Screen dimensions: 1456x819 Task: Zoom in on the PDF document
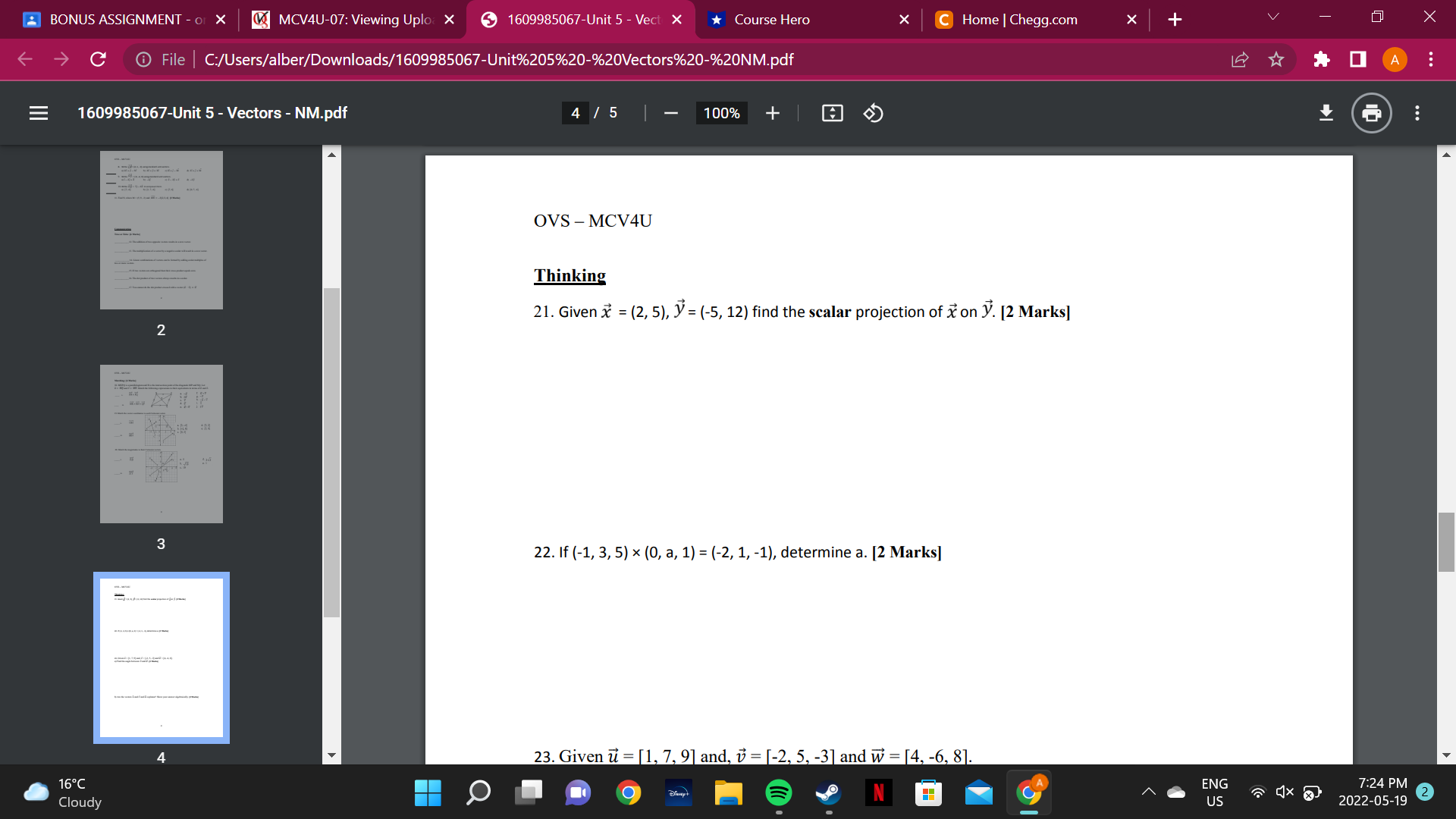(772, 113)
